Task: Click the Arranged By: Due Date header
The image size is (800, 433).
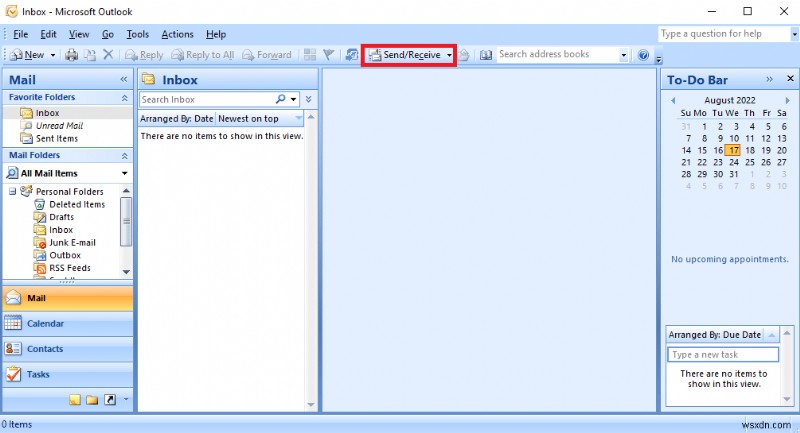Action: click(x=715, y=335)
